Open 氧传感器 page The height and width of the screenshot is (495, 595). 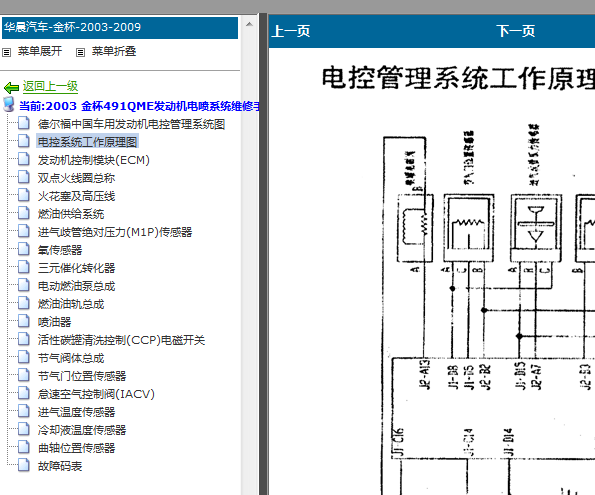[60, 250]
